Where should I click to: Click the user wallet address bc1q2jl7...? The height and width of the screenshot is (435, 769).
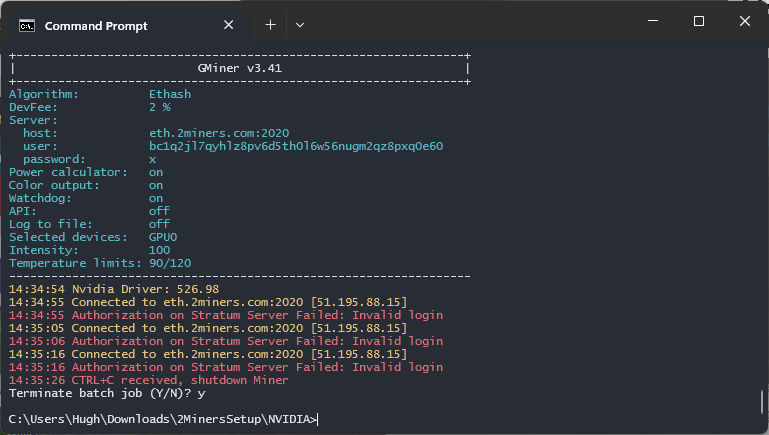coord(296,146)
